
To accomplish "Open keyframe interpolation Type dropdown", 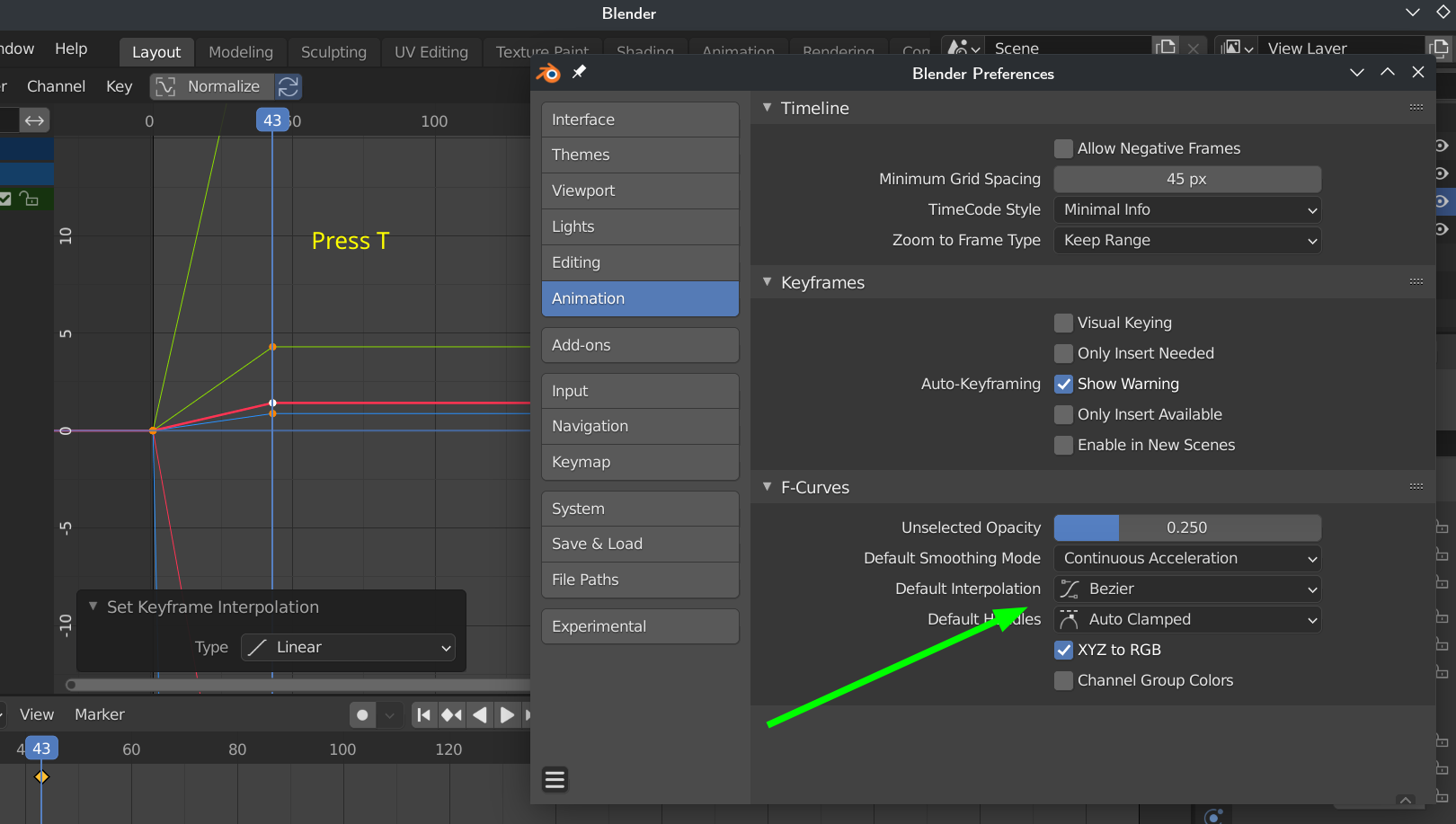I will [348, 647].
